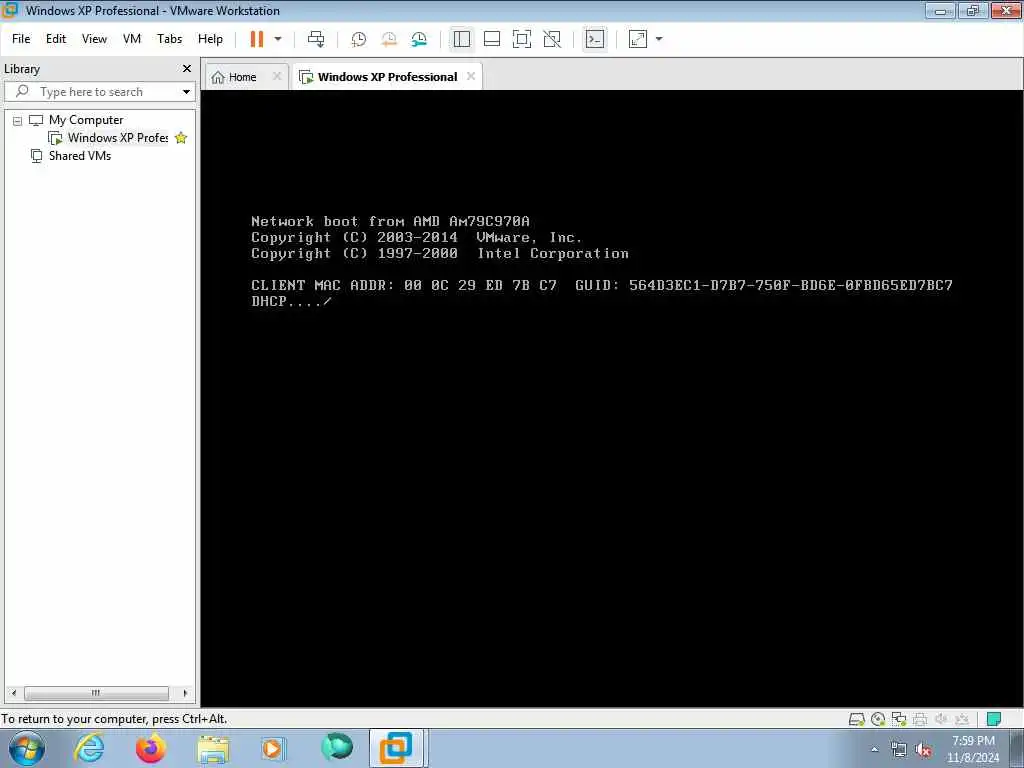Image resolution: width=1024 pixels, height=768 pixels.
Task: Click the hard disk status icon
Action: (x=857, y=719)
